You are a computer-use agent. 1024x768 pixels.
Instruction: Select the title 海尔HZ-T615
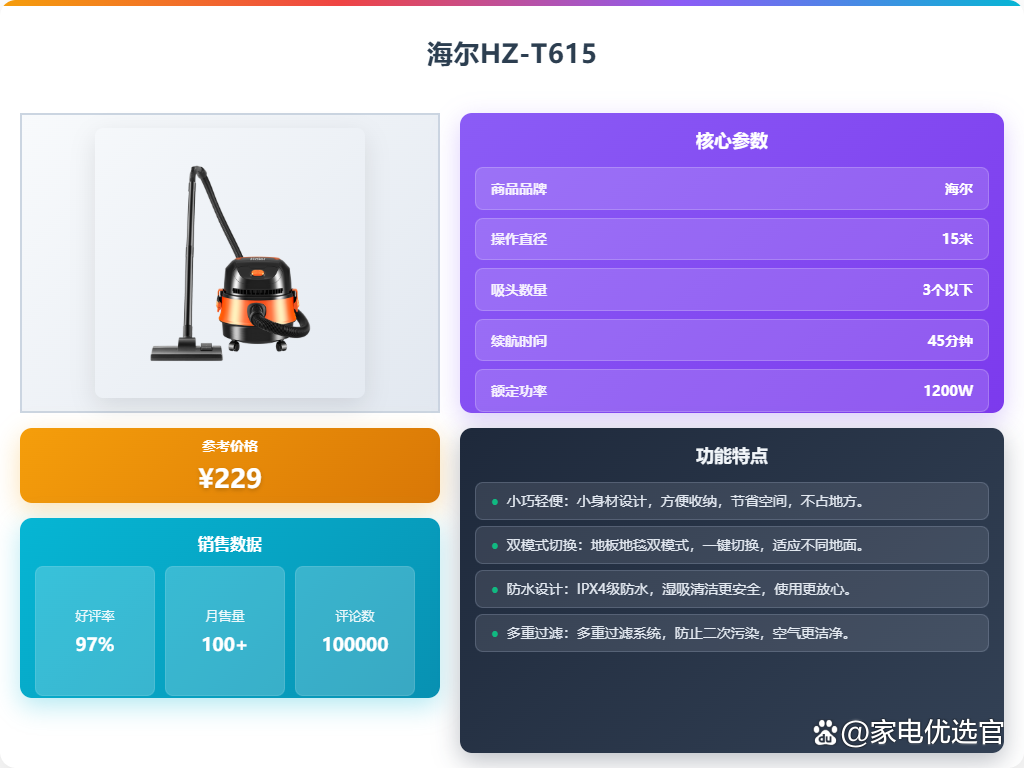coord(511,54)
